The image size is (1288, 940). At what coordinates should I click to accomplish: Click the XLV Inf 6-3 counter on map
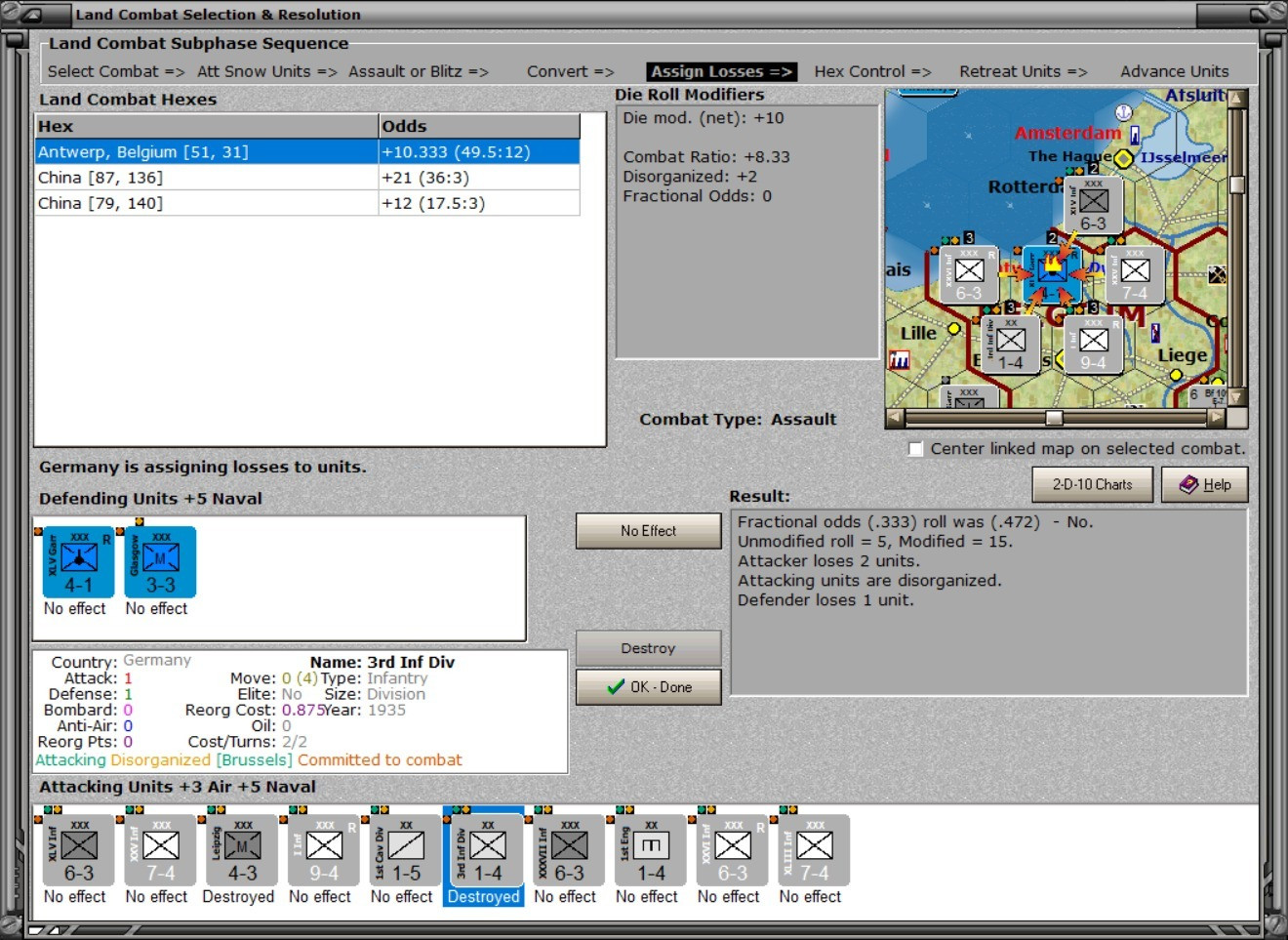(1094, 206)
